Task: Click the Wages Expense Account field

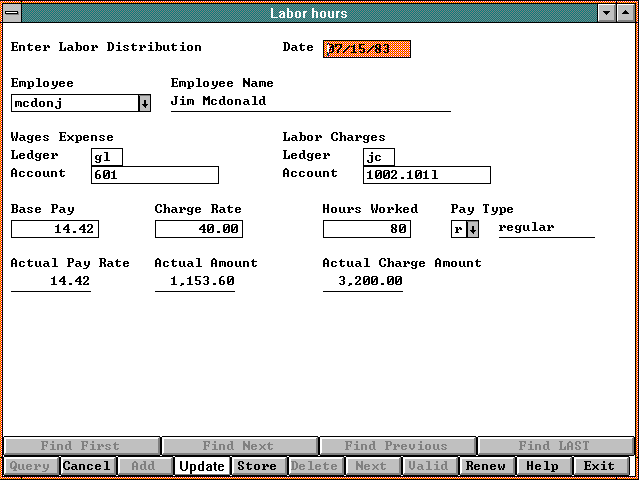Action: (154, 175)
